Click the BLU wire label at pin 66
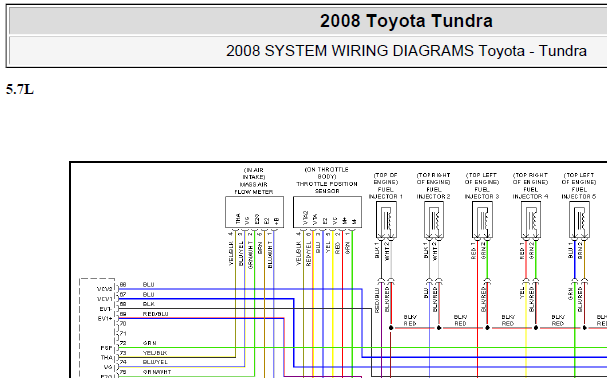The height and width of the screenshot is (378, 607). [x=148, y=285]
